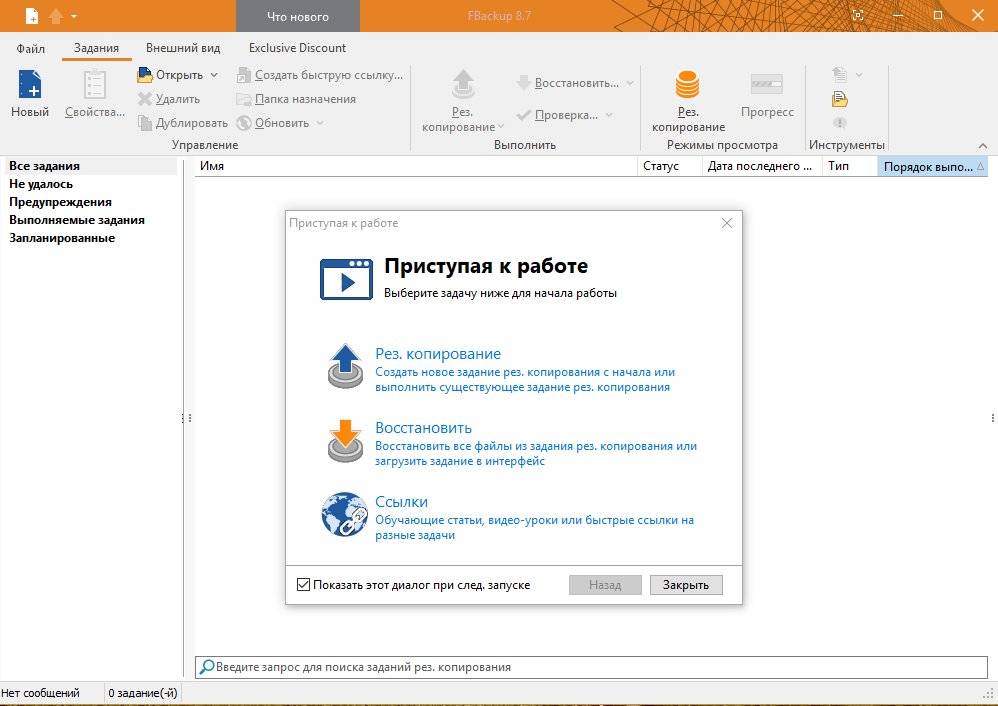Click the Новый (new job) icon

coord(30,87)
